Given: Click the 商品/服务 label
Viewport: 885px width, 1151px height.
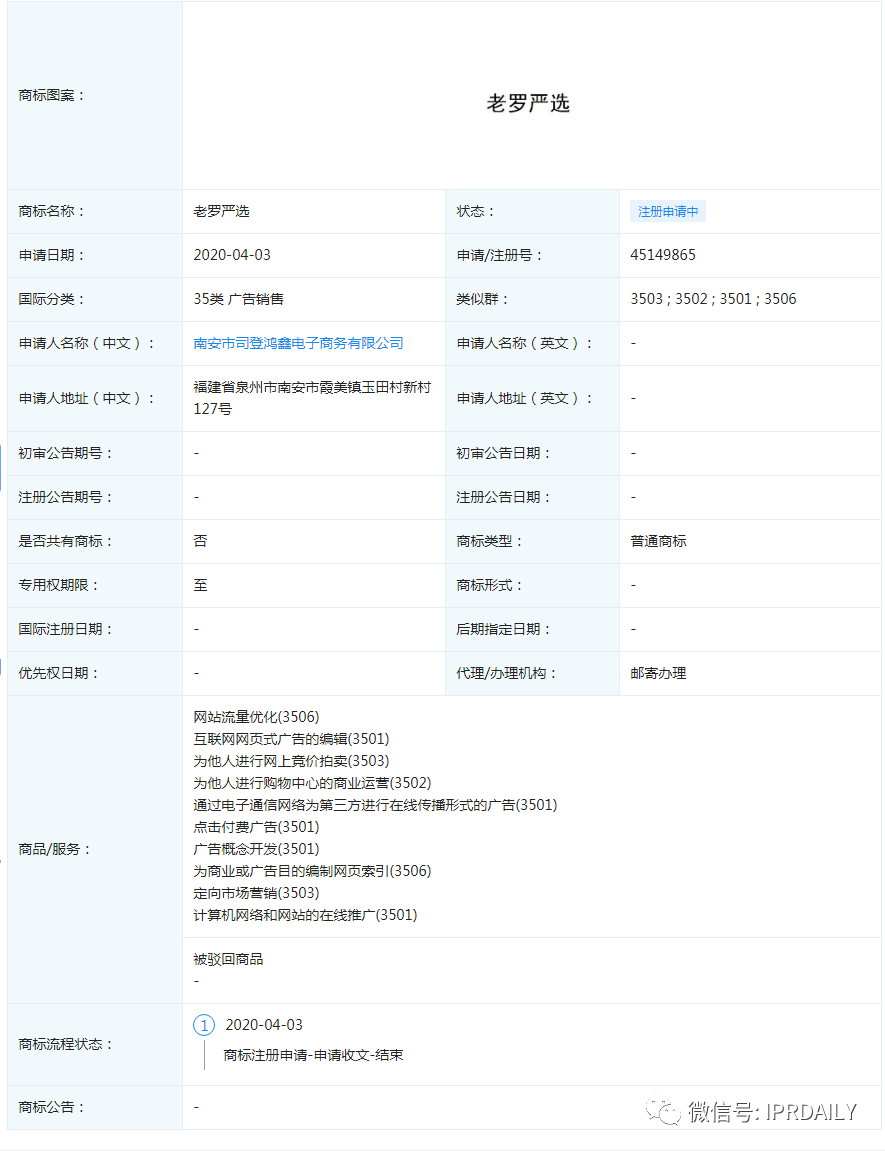Looking at the screenshot, I should click(x=55, y=849).
